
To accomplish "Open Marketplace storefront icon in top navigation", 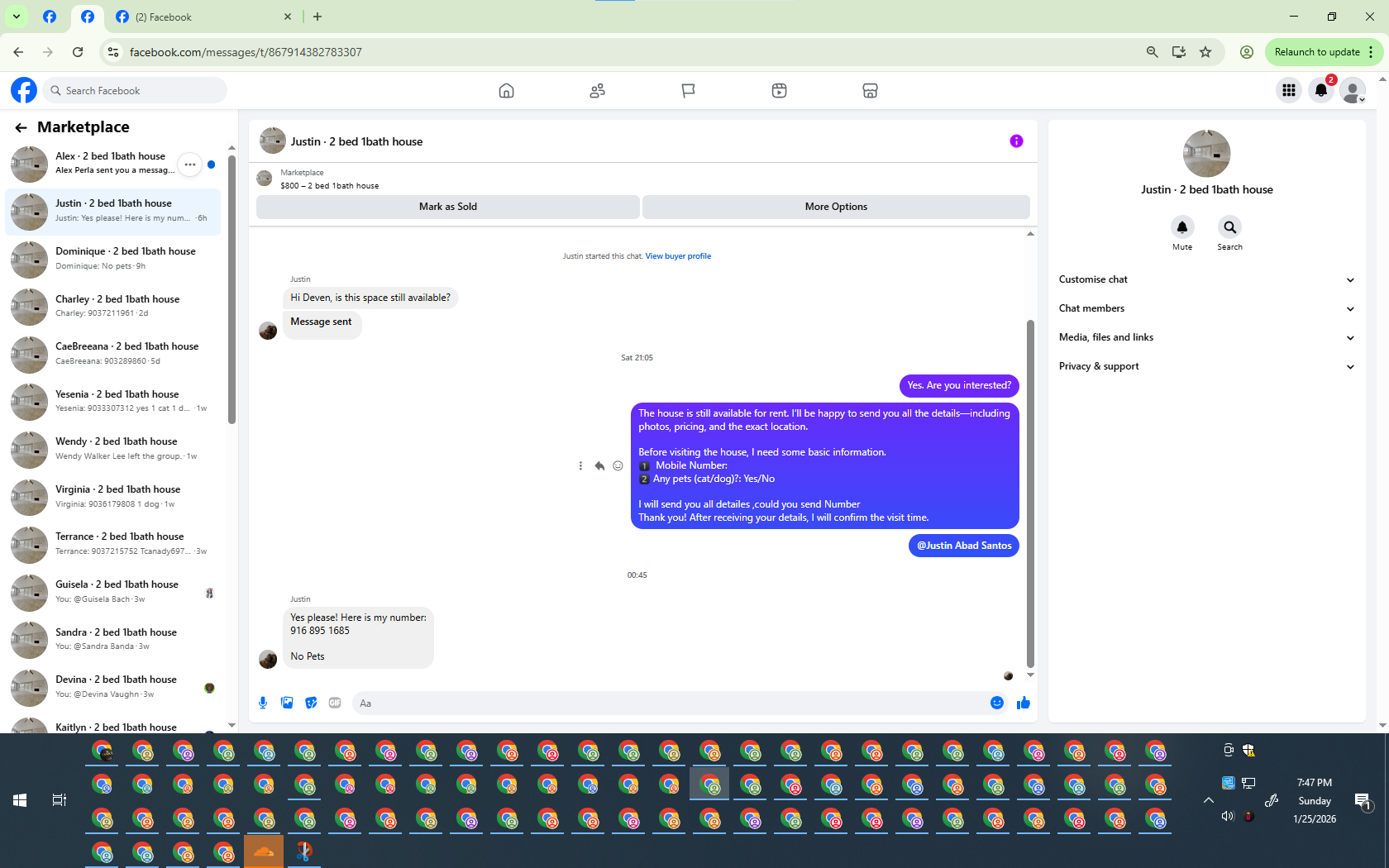I will tap(870, 91).
